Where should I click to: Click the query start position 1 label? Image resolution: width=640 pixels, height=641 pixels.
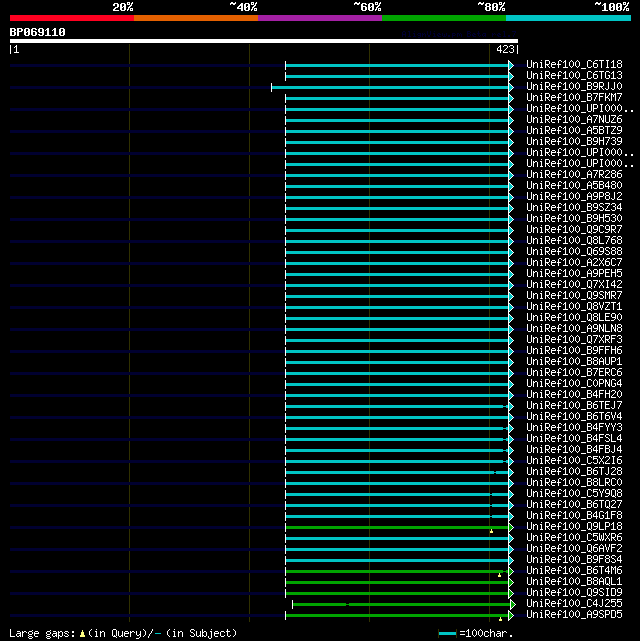tap(16, 49)
